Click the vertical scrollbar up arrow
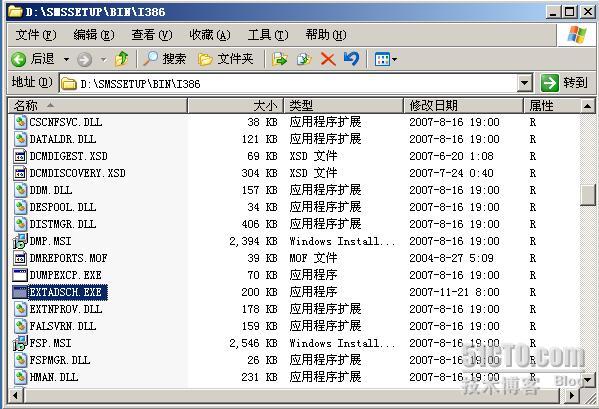The width and height of the screenshot is (599, 409). [587, 106]
